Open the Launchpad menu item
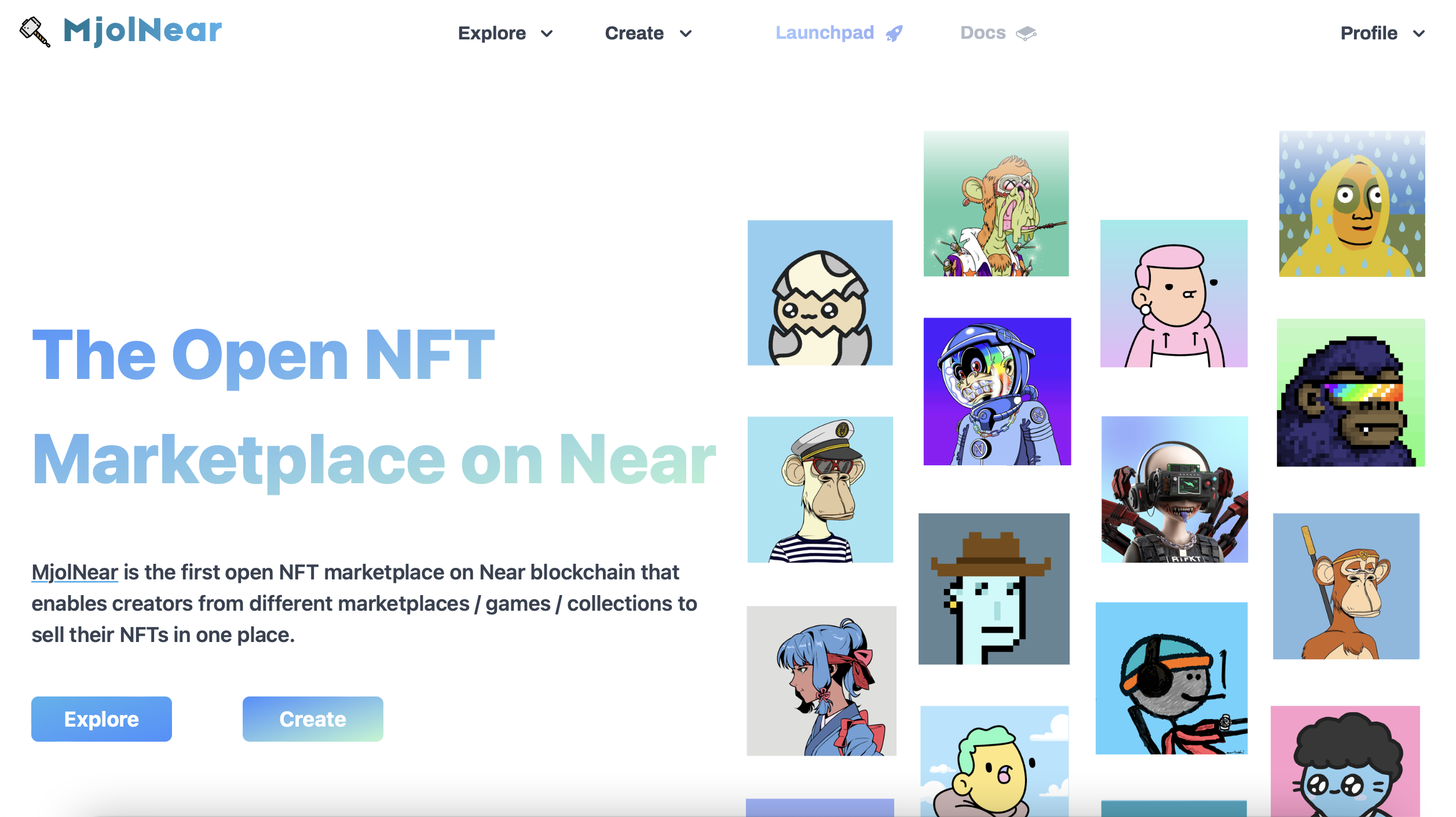Screen dimensions: 1456x817 coord(825,33)
